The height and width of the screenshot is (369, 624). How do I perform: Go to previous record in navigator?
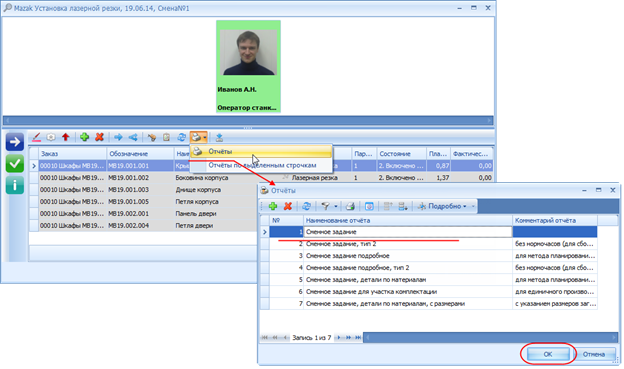[285, 338]
